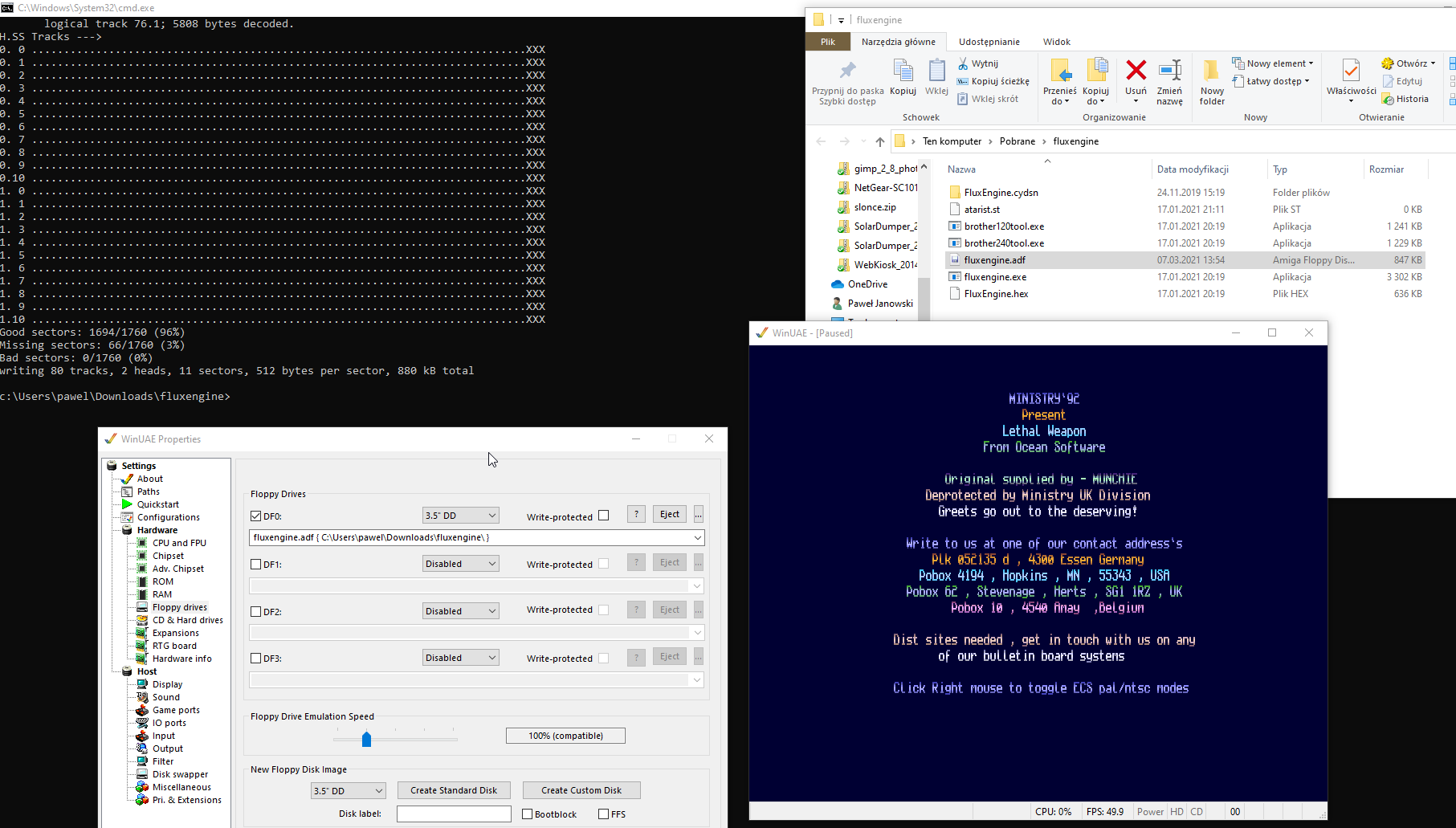Viewport: 1456px width, 828px height.
Task: Open DF0 drive type dropdown (3.5" DD)
Action: [x=461, y=516]
